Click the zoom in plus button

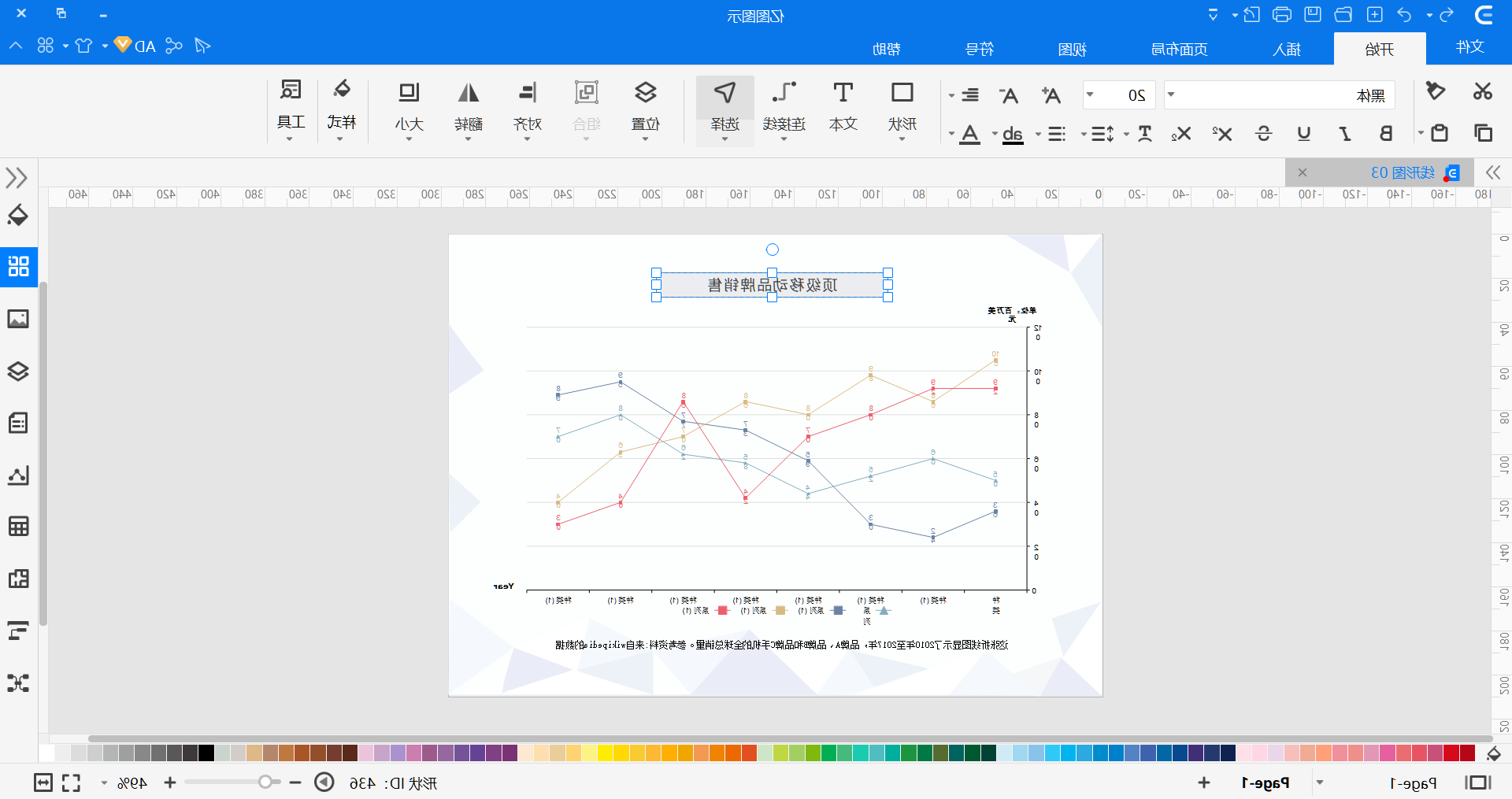pyautogui.click(x=170, y=782)
